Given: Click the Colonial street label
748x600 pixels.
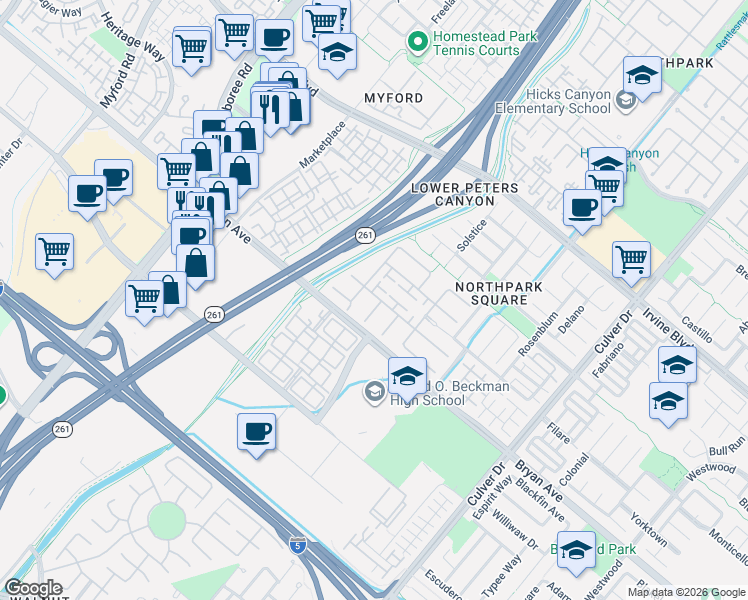Looking at the screenshot, I should pos(574,470).
